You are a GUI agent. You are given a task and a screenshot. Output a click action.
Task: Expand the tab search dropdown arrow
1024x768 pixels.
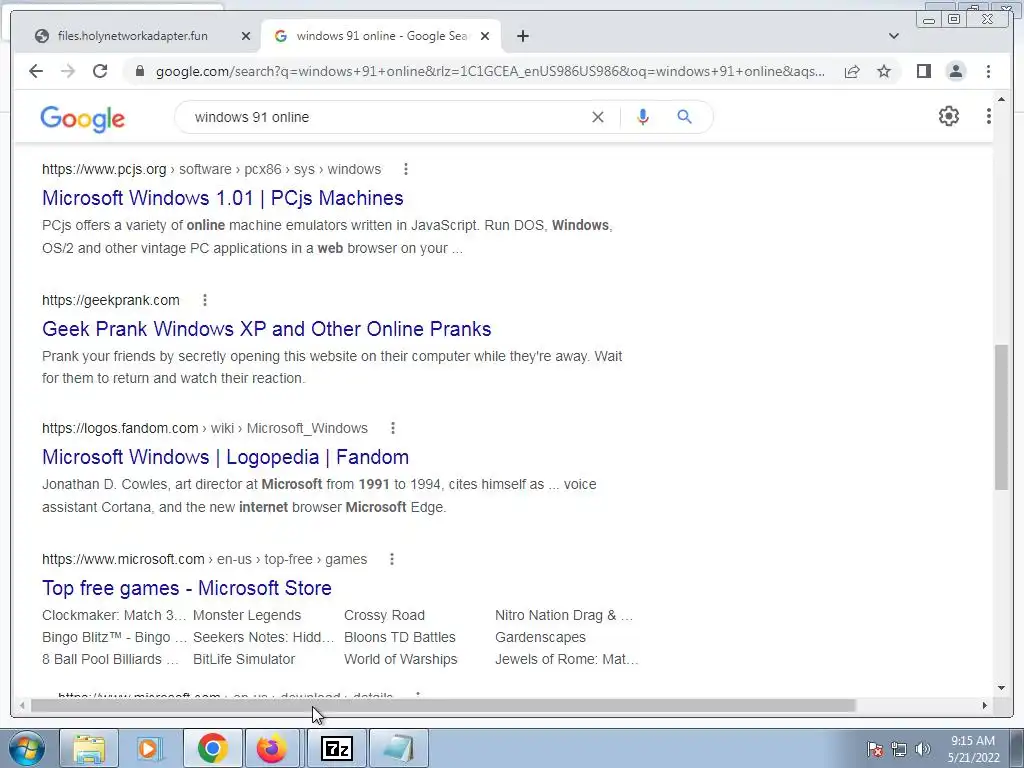pyautogui.click(x=894, y=36)
